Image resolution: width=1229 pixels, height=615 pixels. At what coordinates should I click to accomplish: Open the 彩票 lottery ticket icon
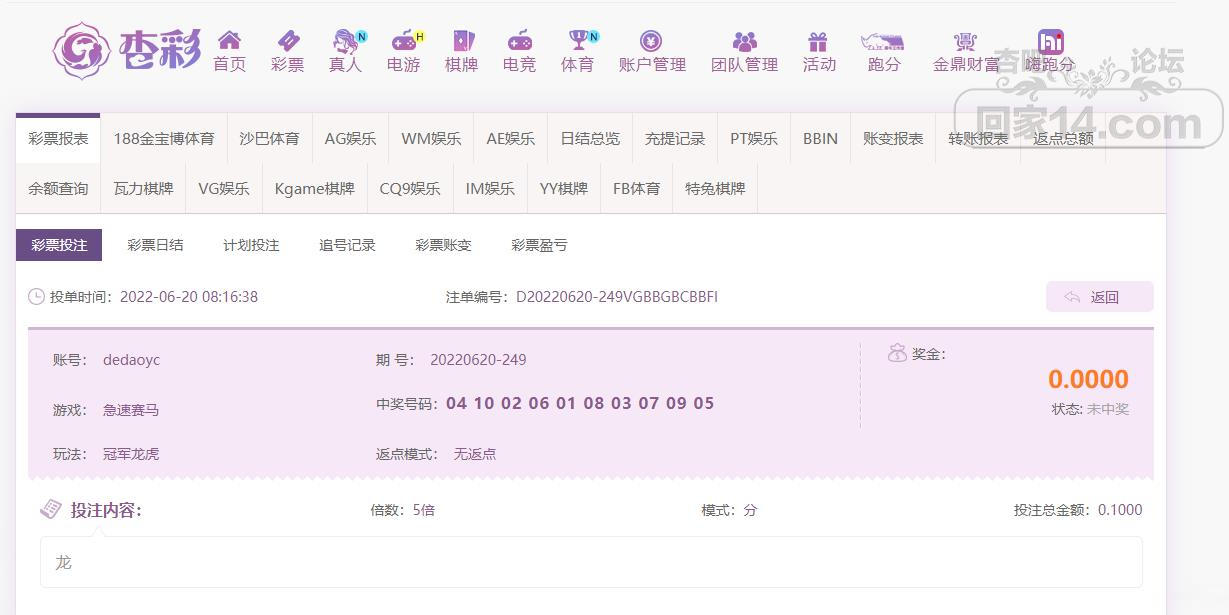288,41
